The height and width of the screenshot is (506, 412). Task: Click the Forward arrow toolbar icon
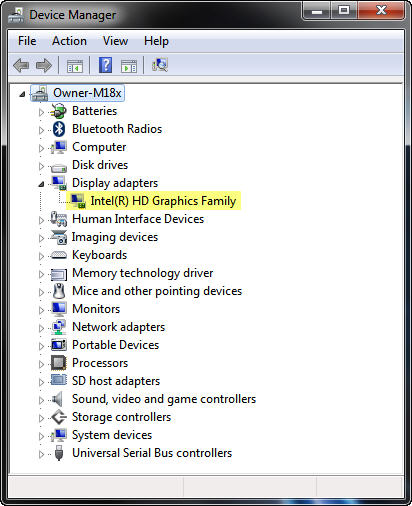tap(44, 65)
